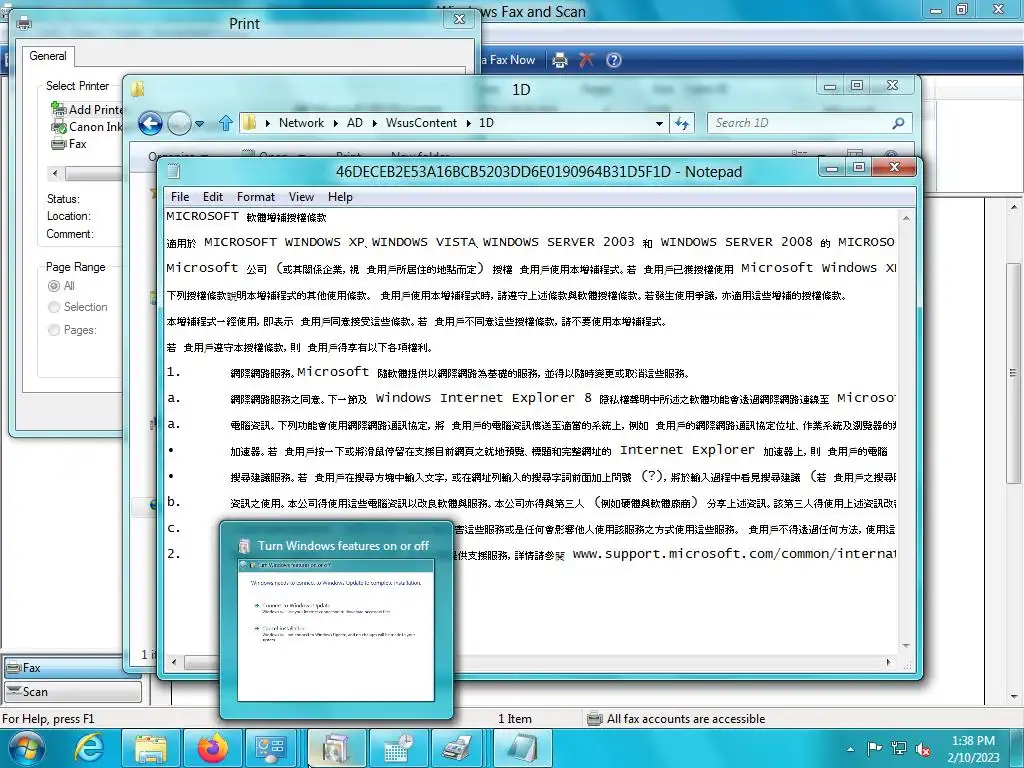
Task: Click 'All fax accounts are accessible' status
Action: coord(686,719)
